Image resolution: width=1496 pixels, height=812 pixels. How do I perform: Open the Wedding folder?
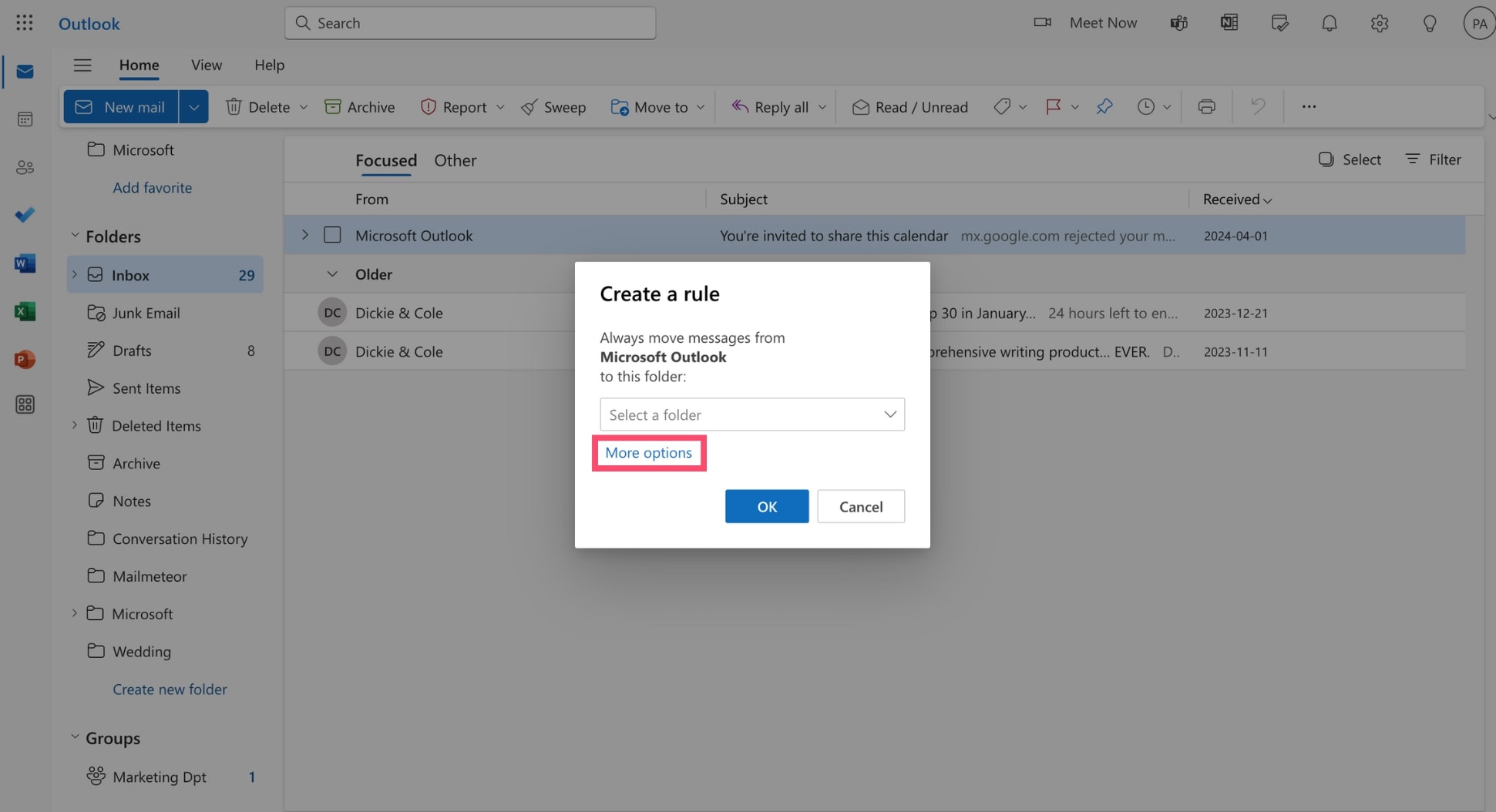pyautogui.click(x=165, y=651)
